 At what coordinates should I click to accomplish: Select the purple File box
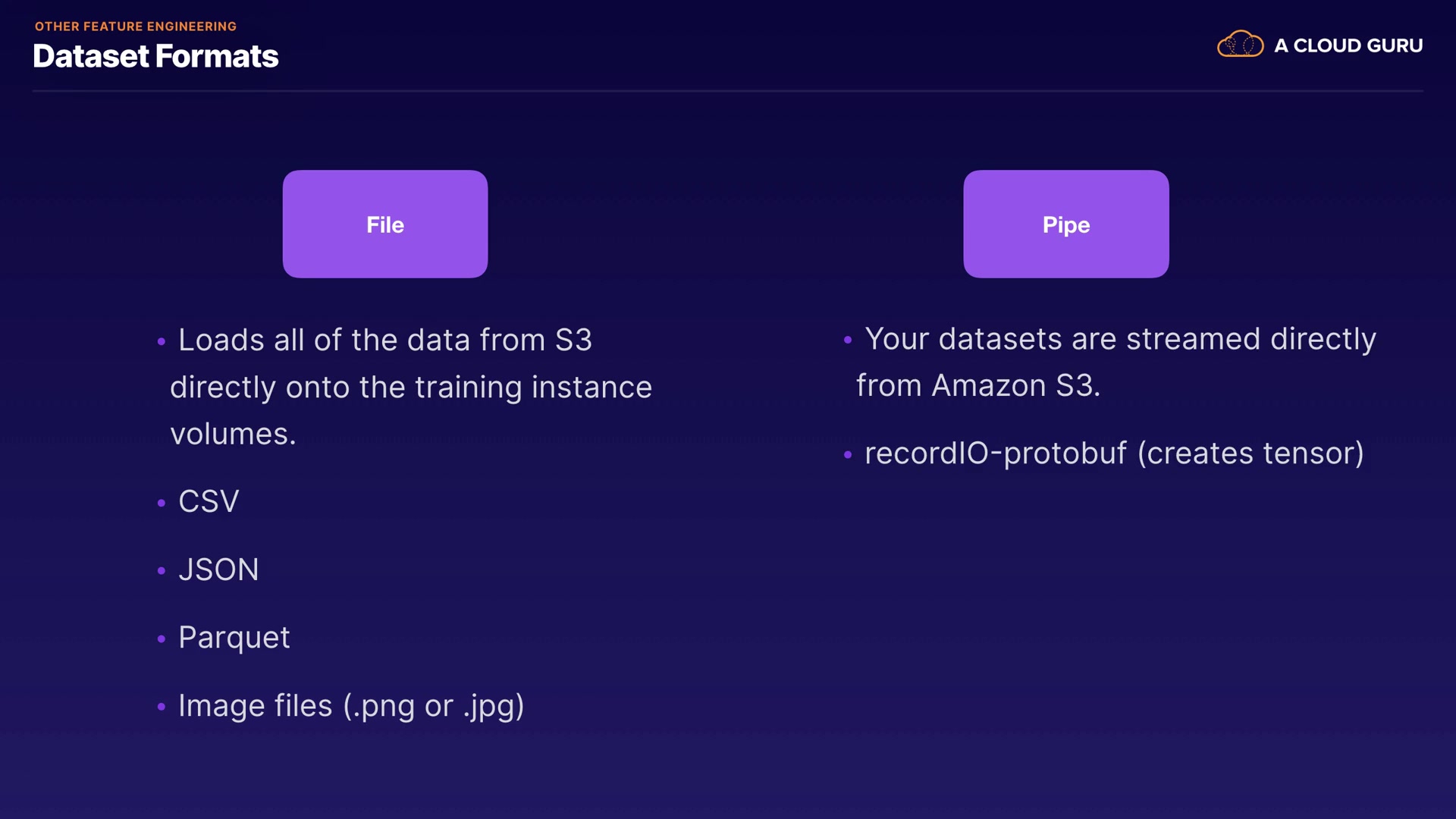click(385, 224)
